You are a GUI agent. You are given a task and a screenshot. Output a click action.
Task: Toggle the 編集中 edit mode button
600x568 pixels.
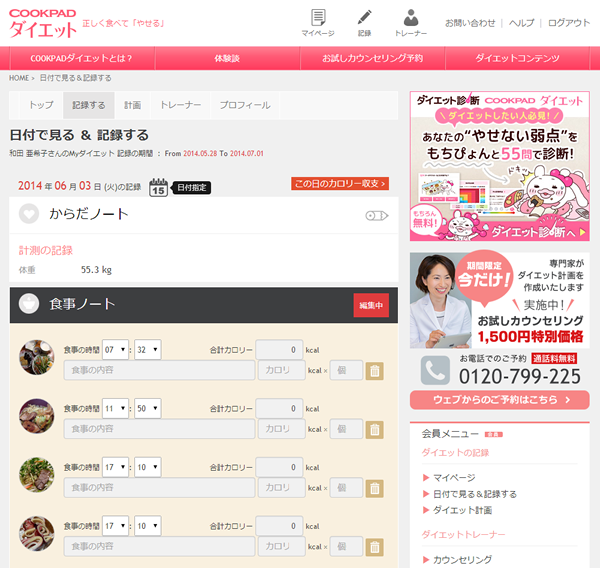pos(371,305)
